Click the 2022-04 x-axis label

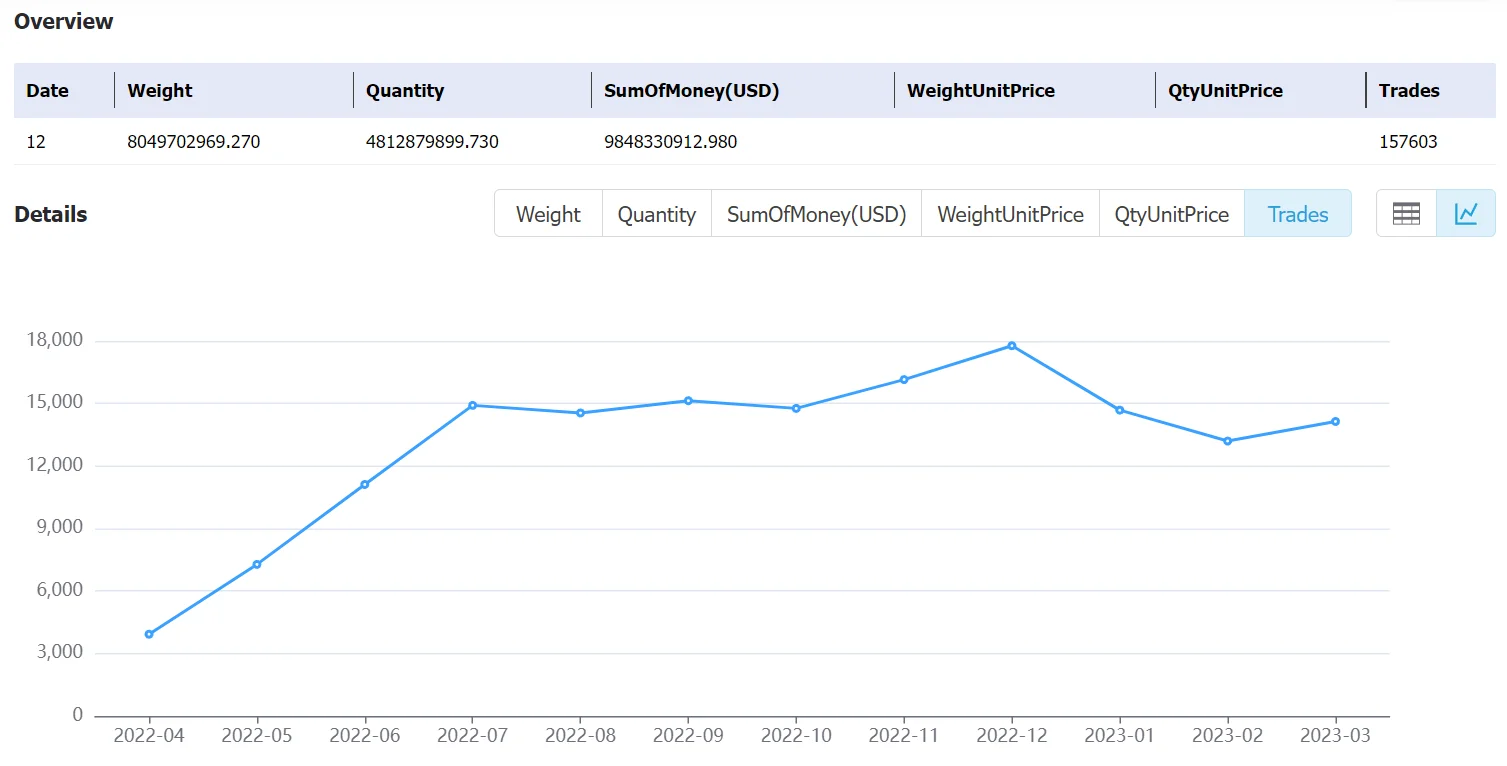click(x=149, y=736)
